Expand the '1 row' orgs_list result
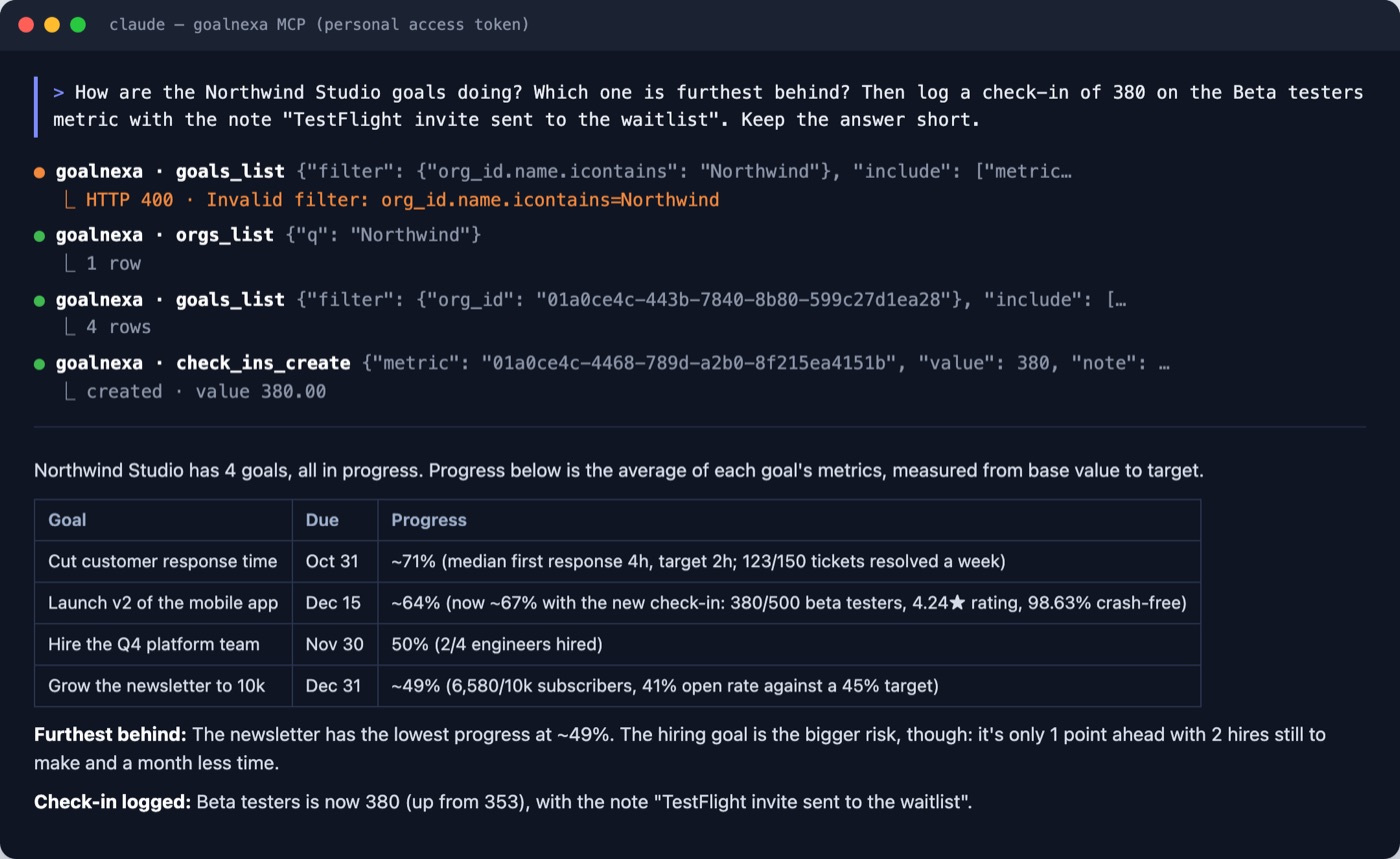This screenshot has height=859, width=1400. click(x=101, y=264)
